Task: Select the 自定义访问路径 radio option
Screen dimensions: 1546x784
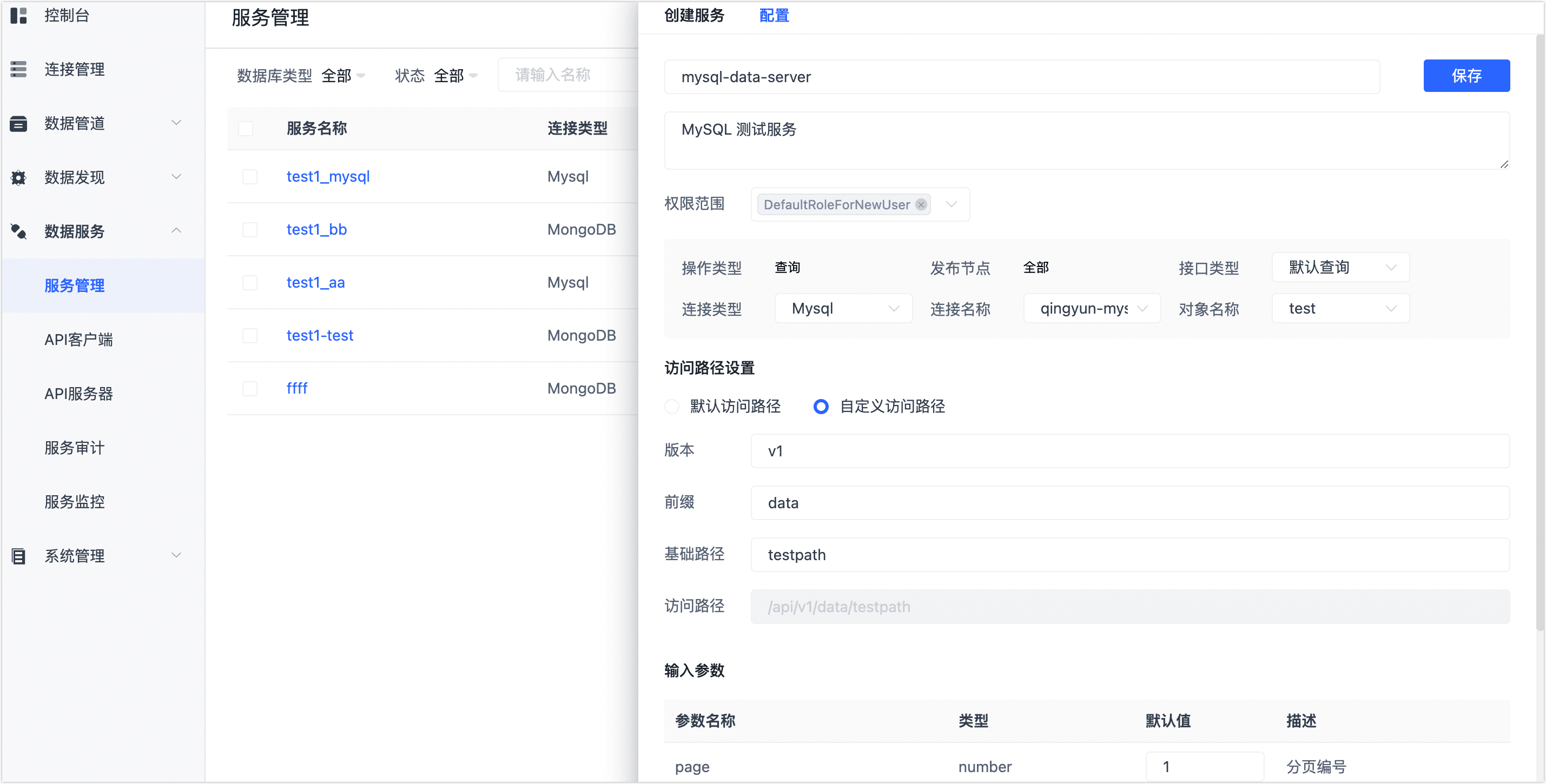Action: [x=821, y=407]
